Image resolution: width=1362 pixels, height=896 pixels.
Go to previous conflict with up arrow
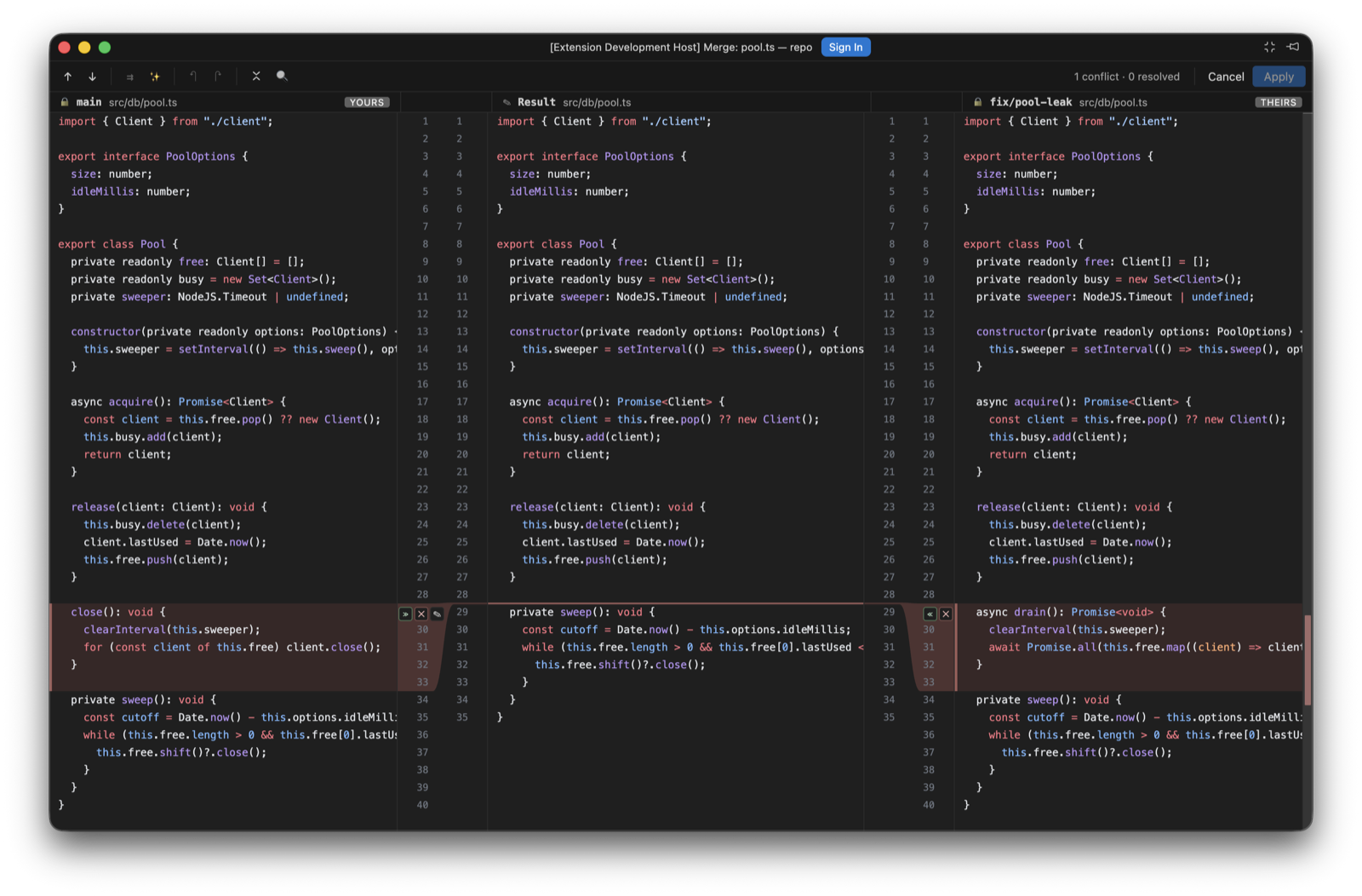(68, 77)
